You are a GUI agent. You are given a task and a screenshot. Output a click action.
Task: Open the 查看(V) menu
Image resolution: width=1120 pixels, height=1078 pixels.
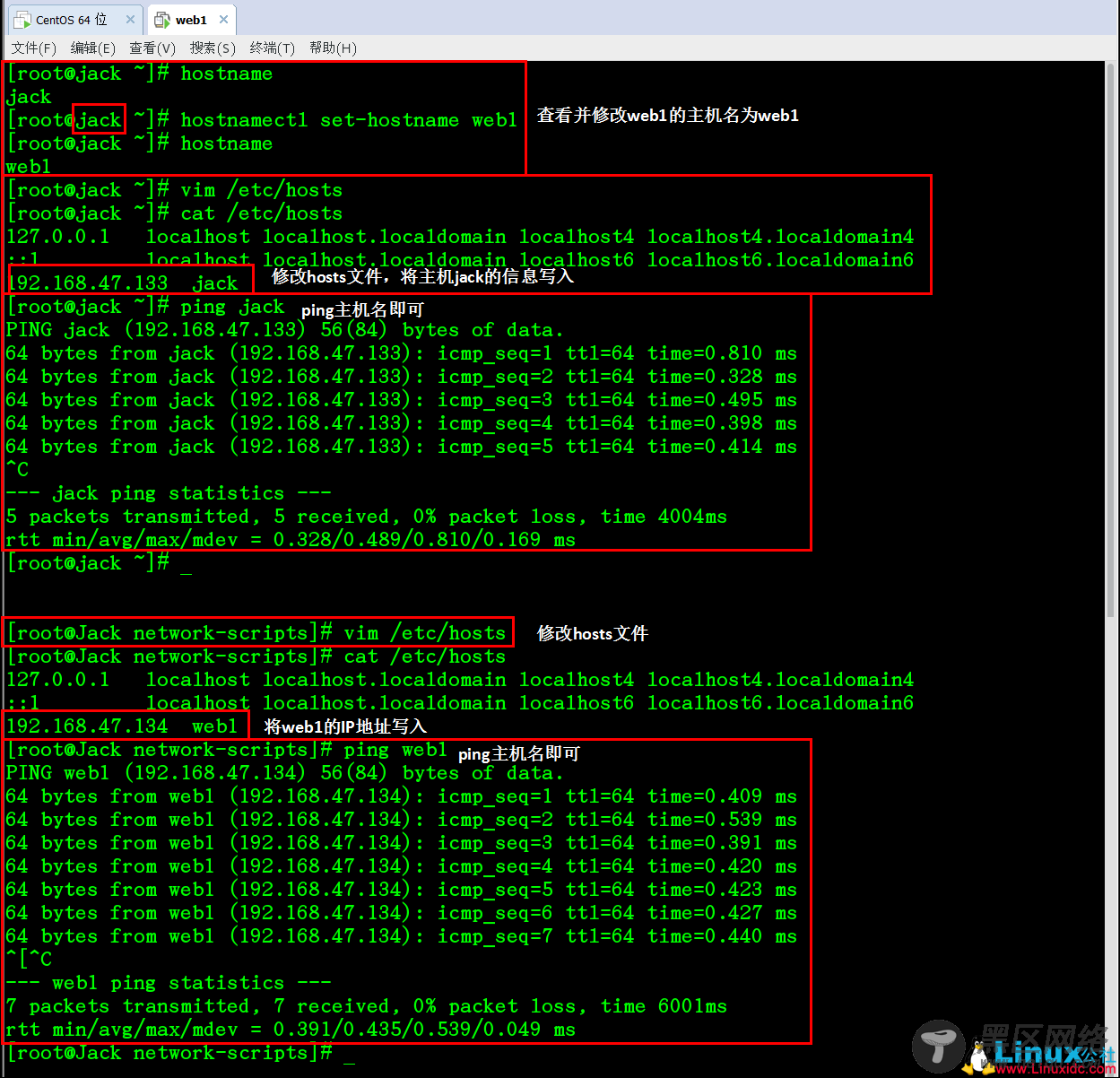click(152, 48)
